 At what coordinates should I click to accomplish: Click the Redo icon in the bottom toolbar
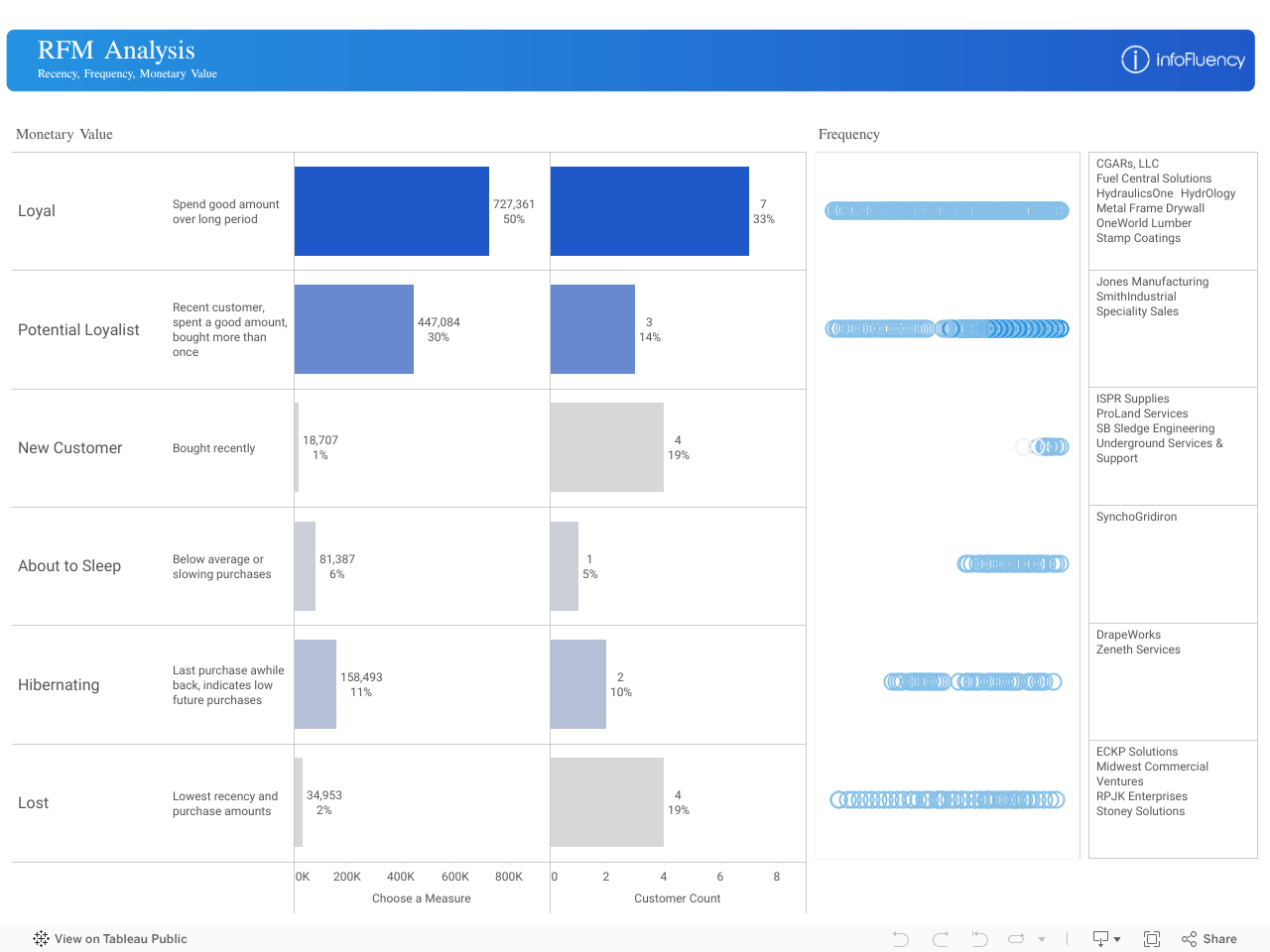point(941,939)
